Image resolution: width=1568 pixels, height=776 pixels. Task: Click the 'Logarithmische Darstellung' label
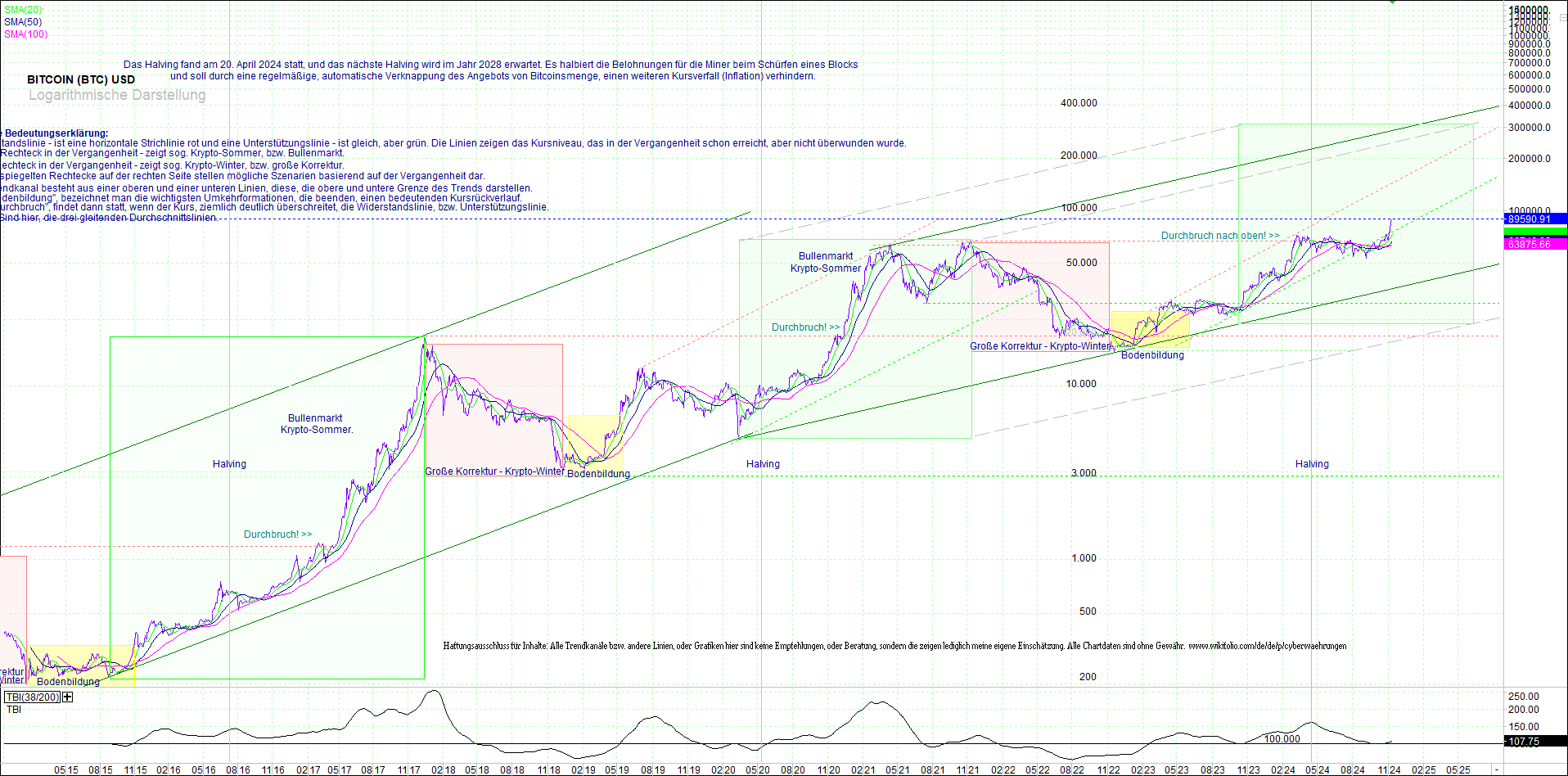click(116, 95)
